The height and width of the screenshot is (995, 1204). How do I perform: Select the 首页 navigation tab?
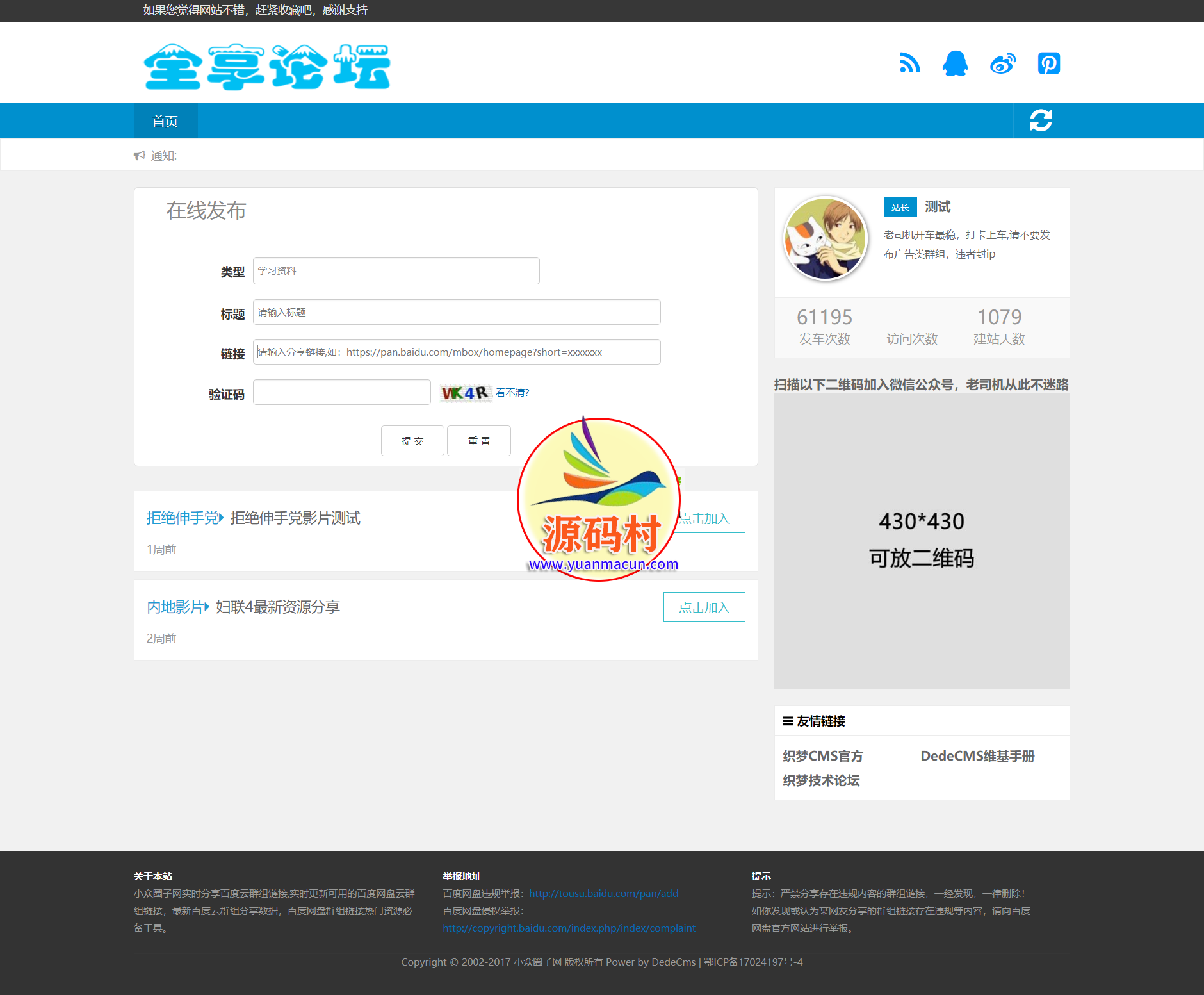pos(165,121)
